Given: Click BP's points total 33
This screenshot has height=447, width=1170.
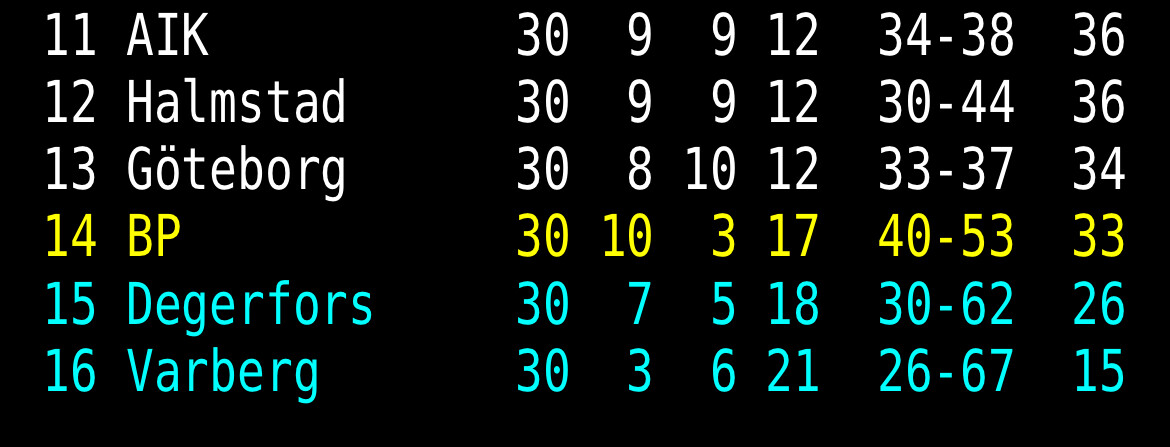Looking at the screenshot, I should (x=1098, y=237).
